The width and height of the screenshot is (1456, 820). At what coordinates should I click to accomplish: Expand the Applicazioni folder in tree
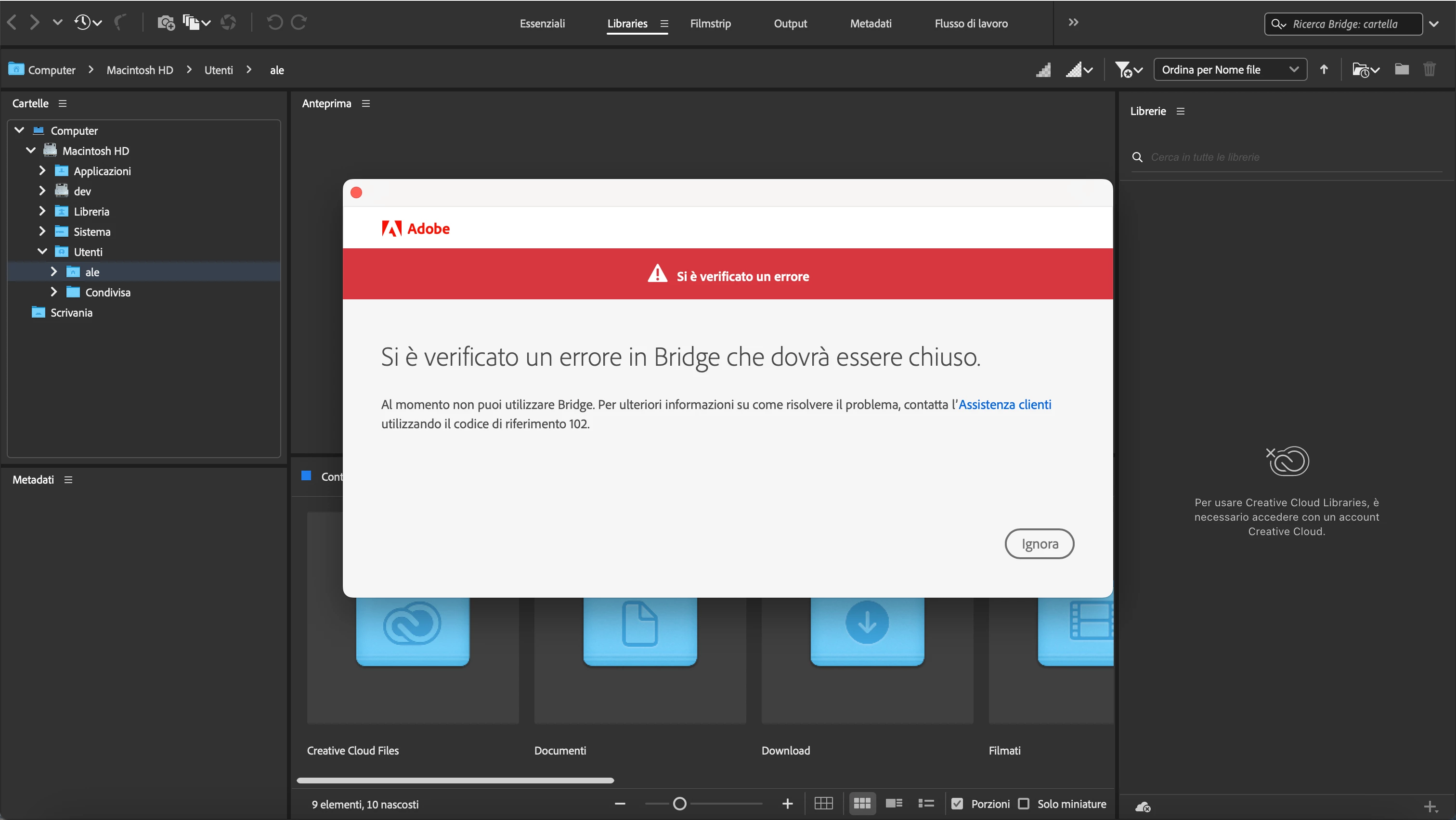coord(42,170)
